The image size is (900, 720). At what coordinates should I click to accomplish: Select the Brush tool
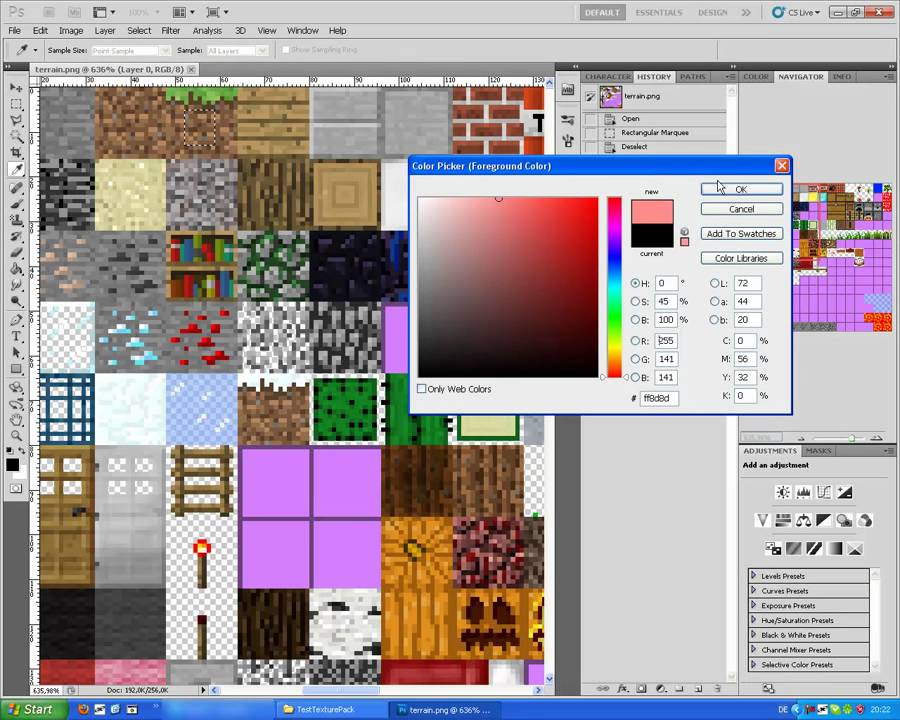16,204
